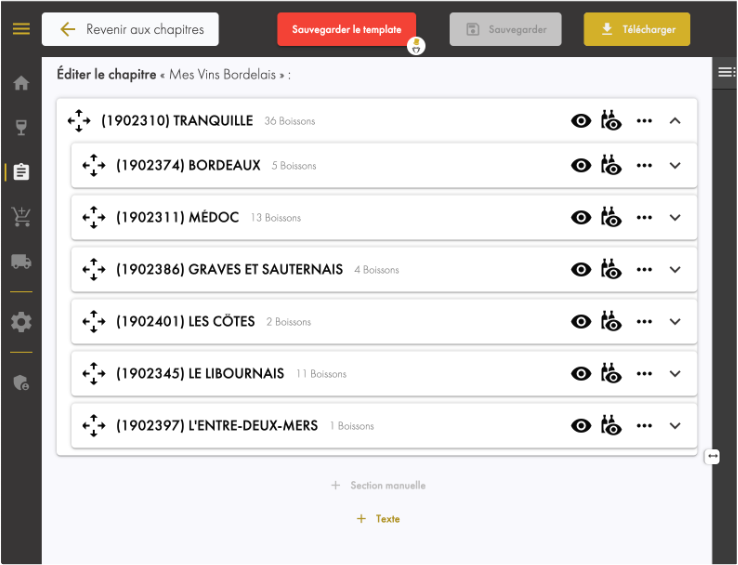Grab the move handle for L'ENTRE-DEUX-MERS

(94, 426)
